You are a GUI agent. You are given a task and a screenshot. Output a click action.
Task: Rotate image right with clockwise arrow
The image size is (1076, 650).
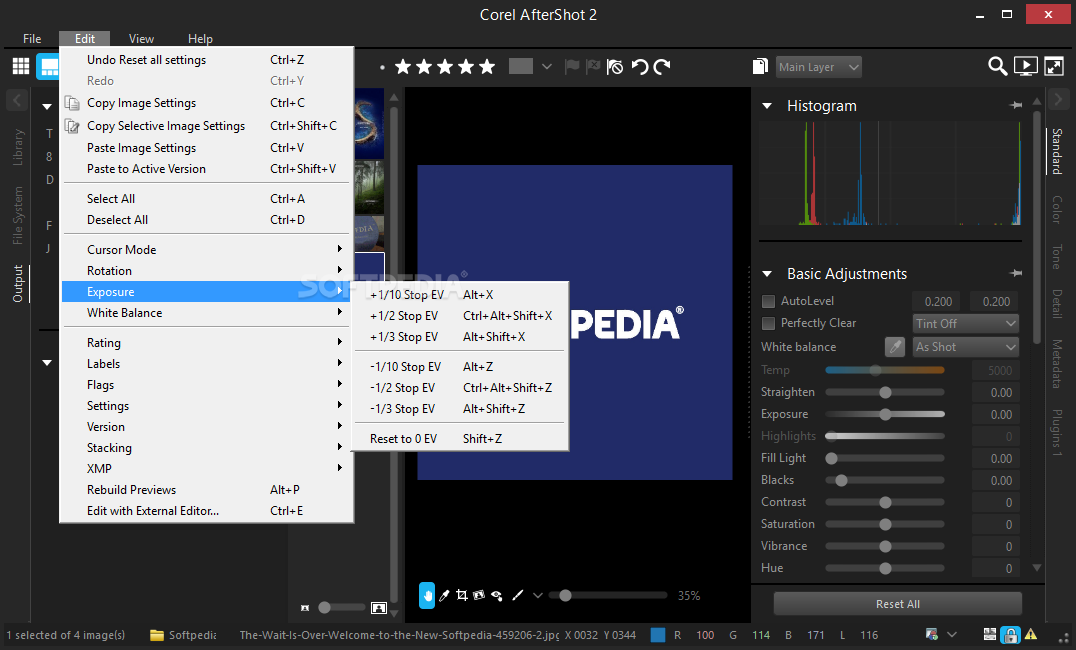point(662,67)
